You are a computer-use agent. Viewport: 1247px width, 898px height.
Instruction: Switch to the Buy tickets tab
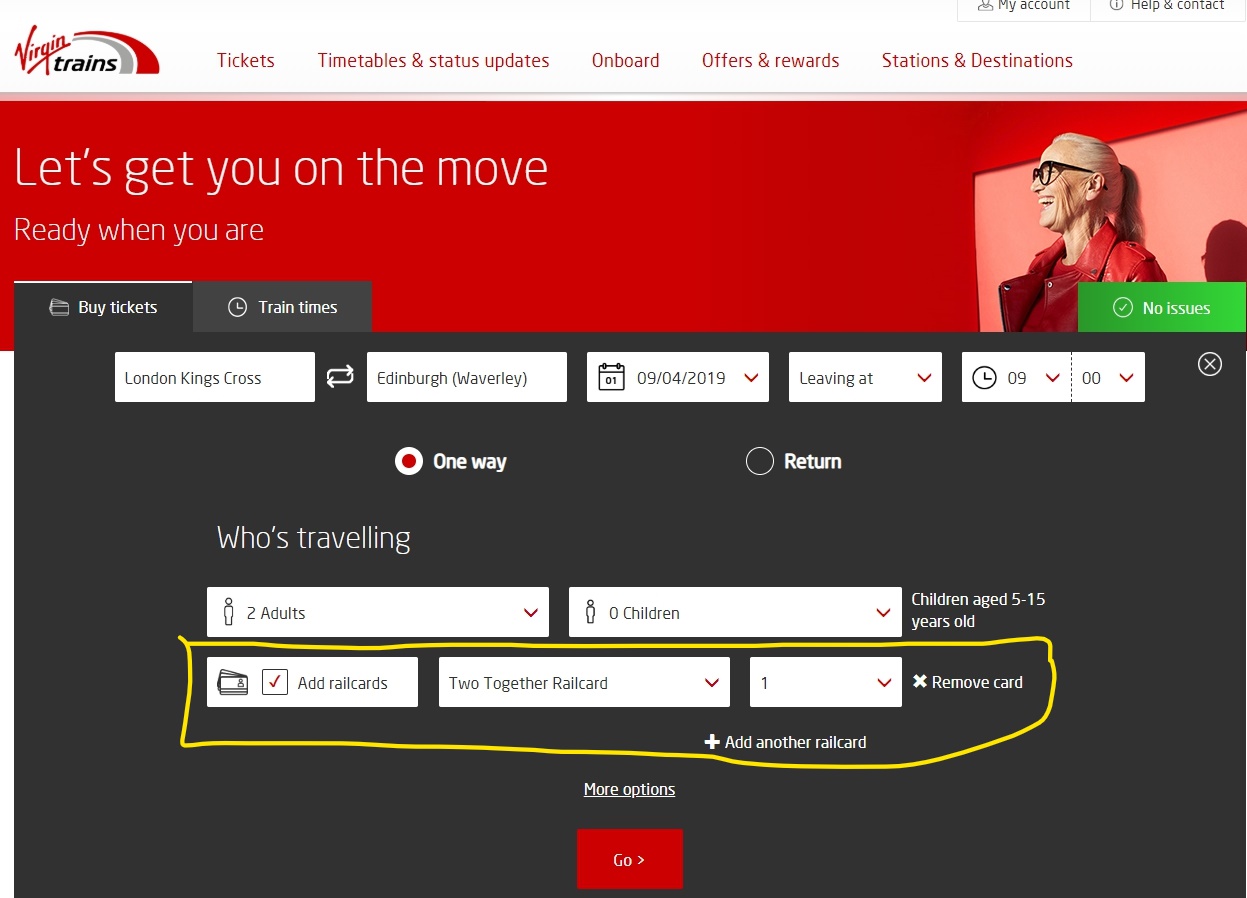point(103,307)
